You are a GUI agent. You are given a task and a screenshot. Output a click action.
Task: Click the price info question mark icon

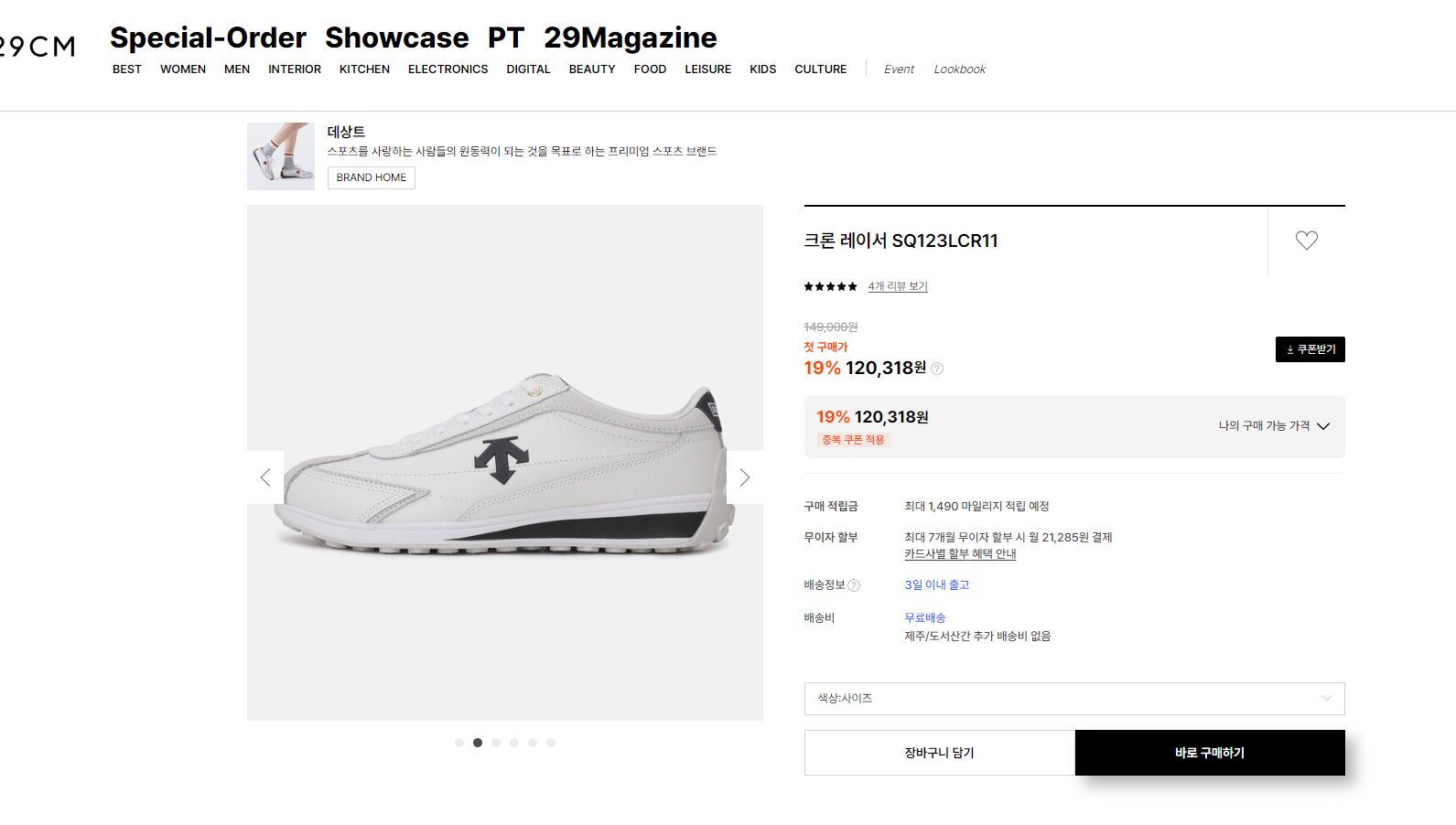pos(937,369)
